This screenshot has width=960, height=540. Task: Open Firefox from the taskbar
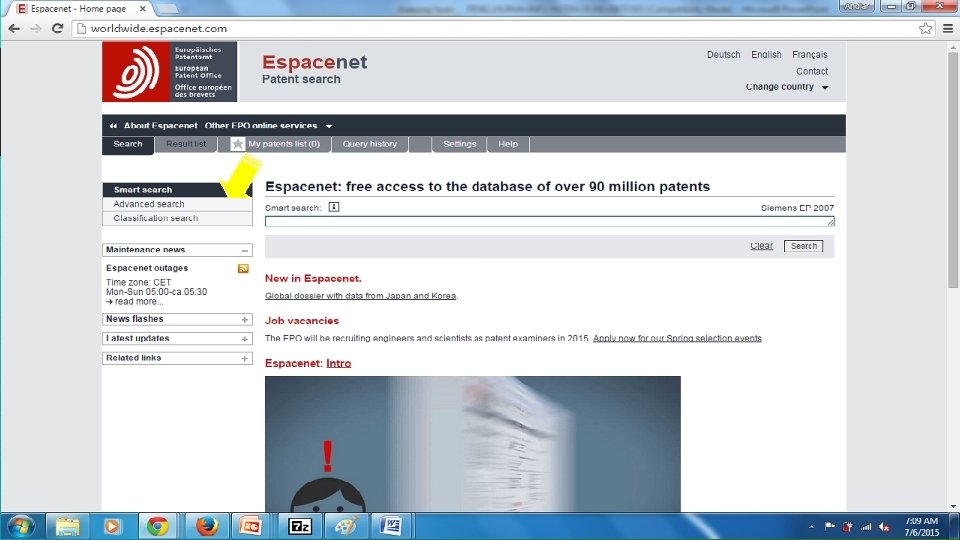(207, 527)
